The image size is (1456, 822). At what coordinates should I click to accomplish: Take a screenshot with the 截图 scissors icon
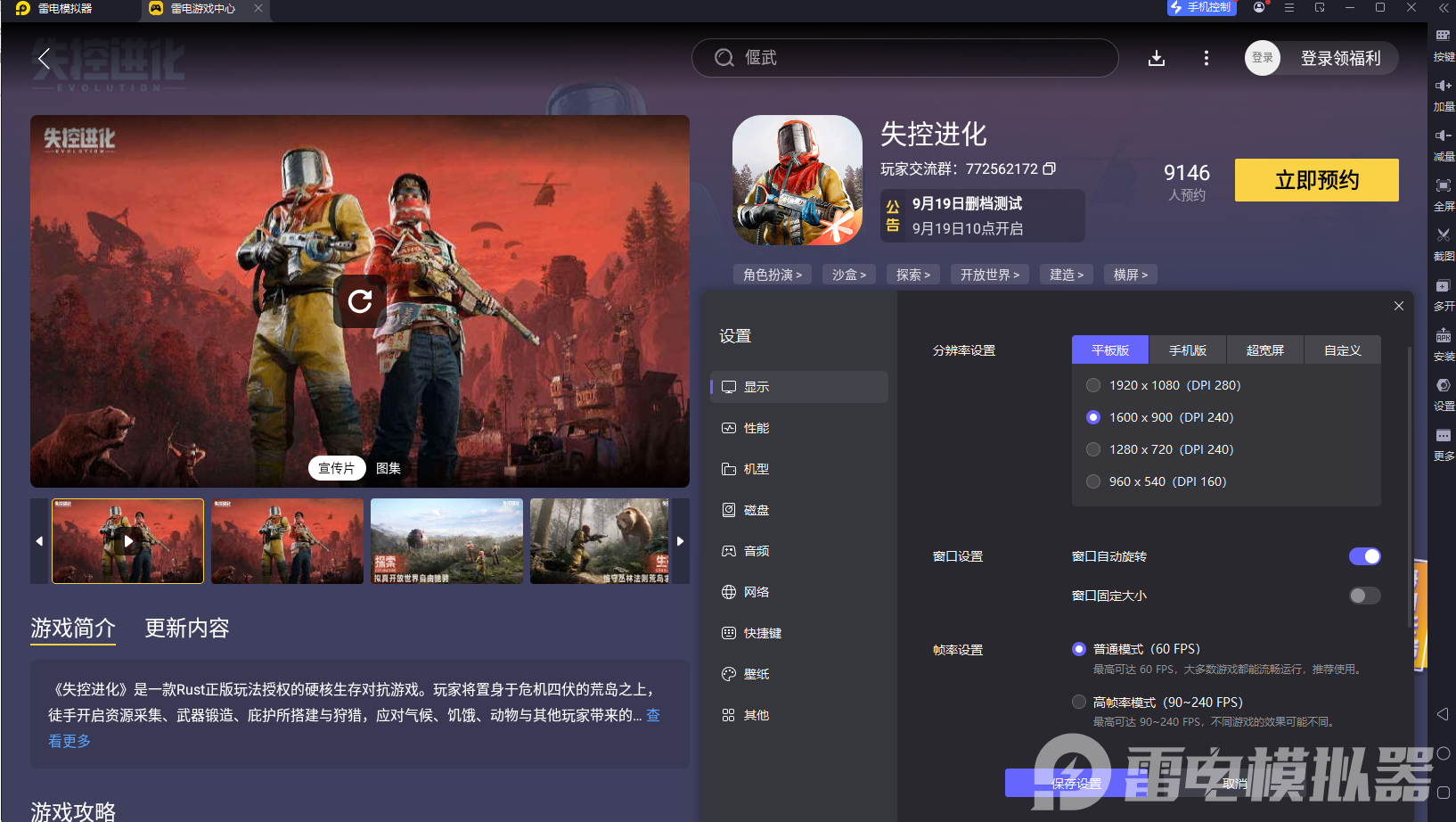1444,242
